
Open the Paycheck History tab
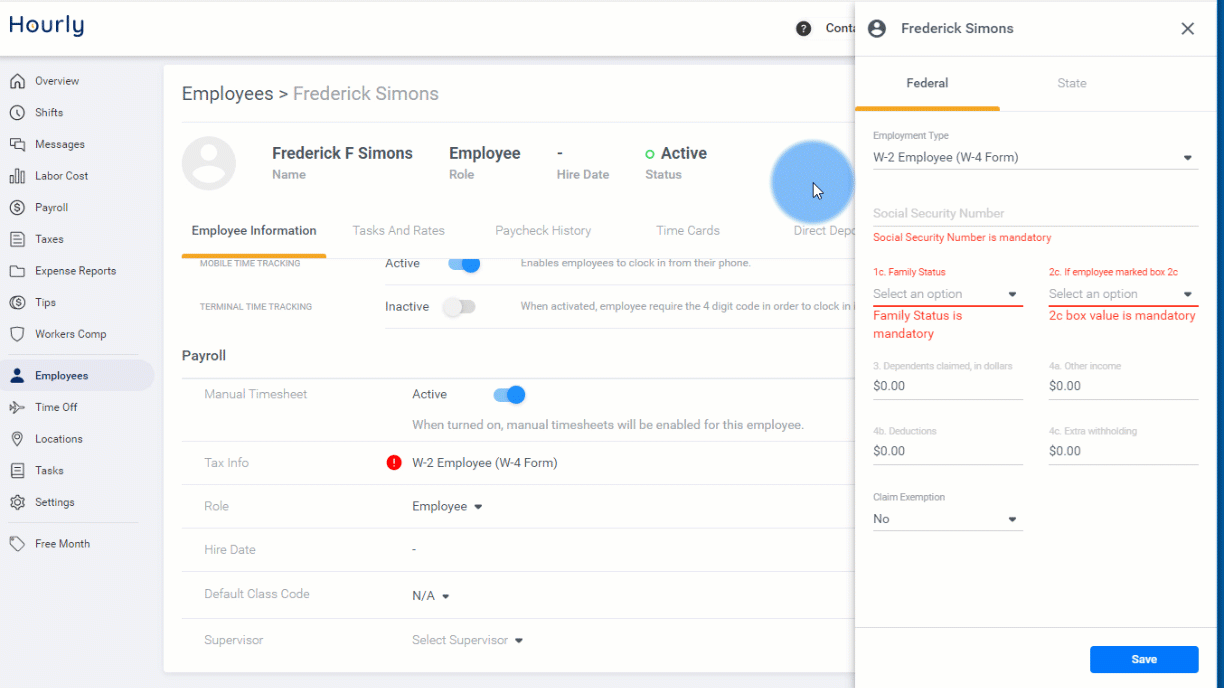click(543, 231)
